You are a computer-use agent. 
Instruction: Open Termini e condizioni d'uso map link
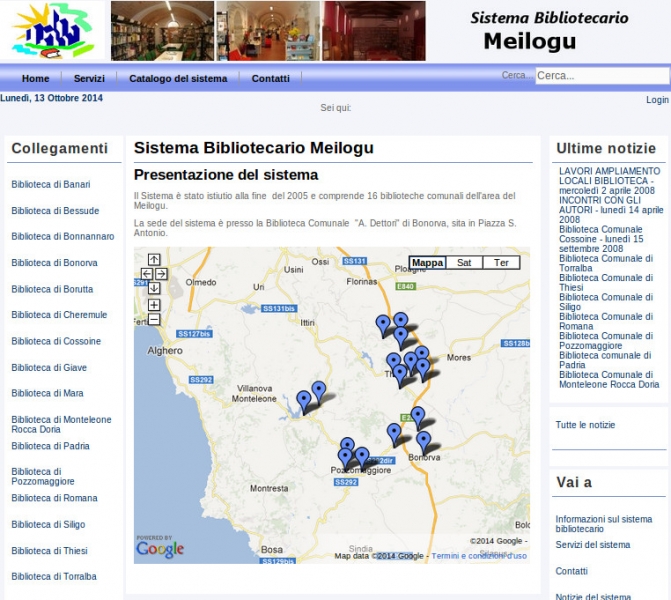(479, 556)
